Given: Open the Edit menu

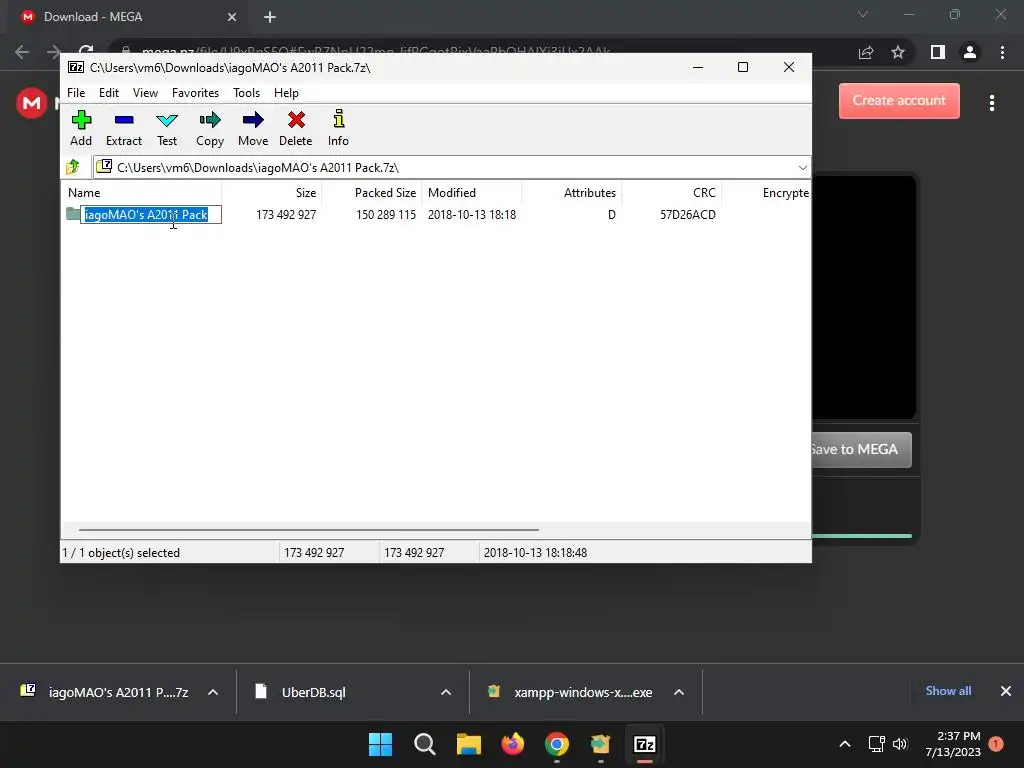Looking at the screenshot, I should pos(108,93).
